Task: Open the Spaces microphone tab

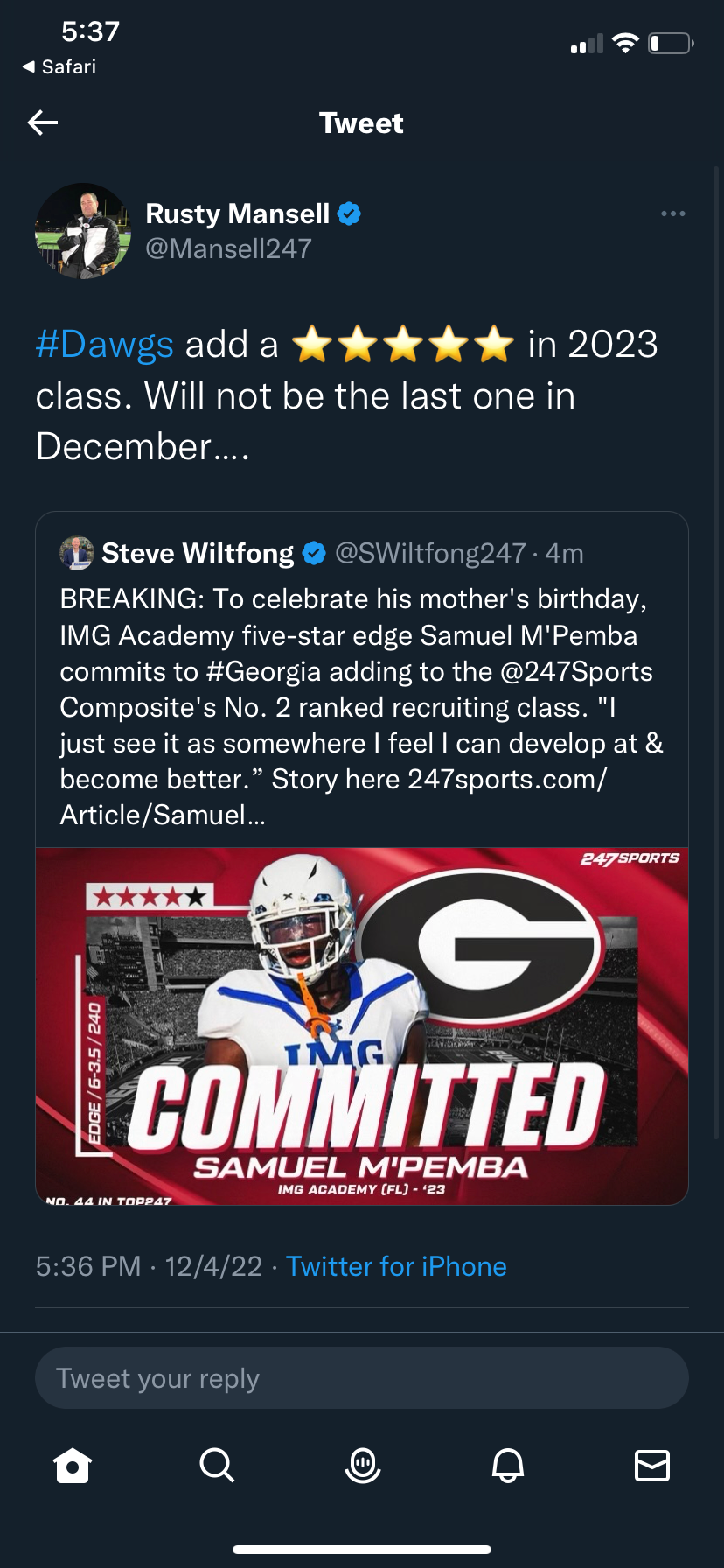Action: click(362, 1465)
